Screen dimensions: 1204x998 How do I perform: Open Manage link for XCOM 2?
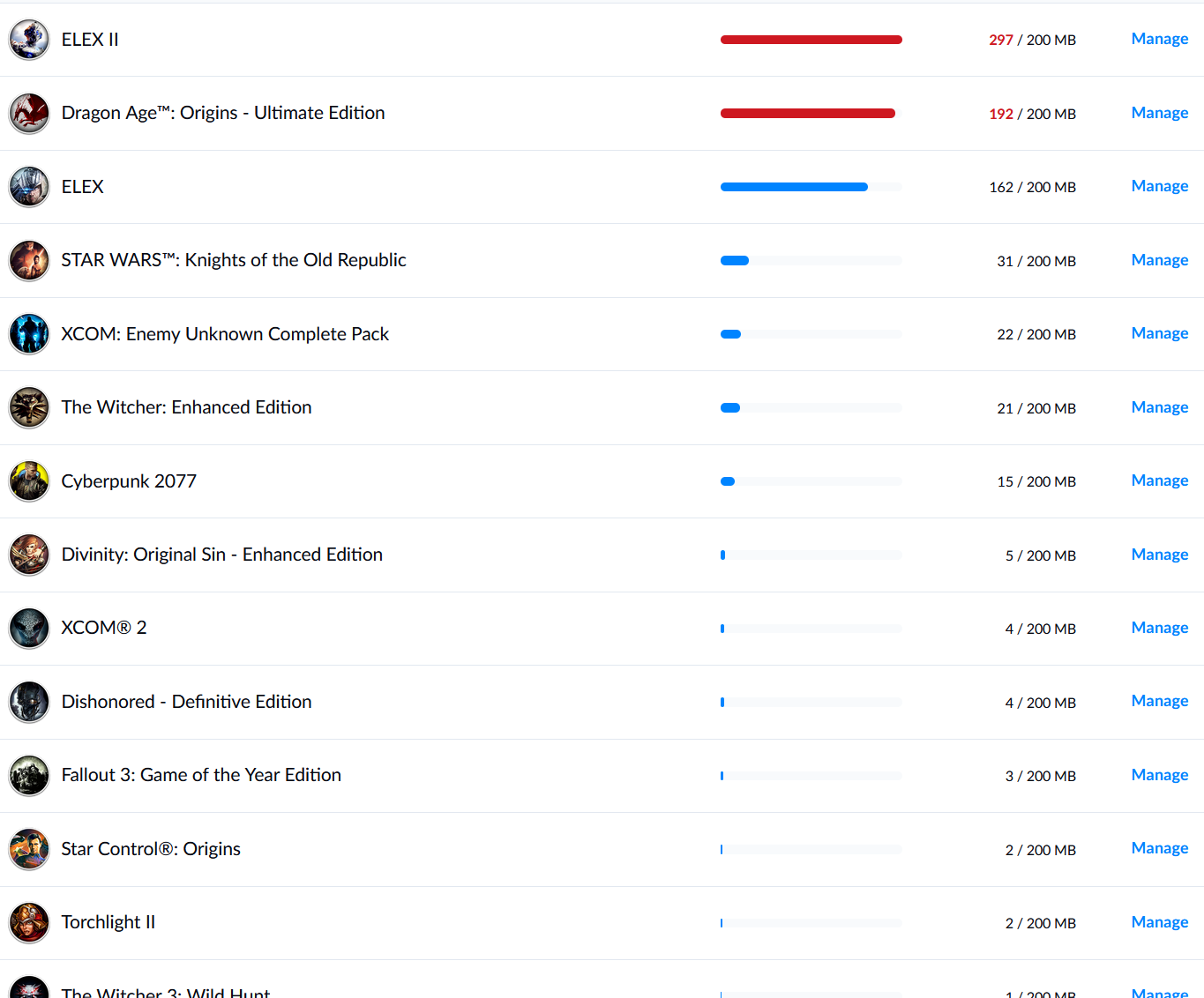pos(1160,628)
